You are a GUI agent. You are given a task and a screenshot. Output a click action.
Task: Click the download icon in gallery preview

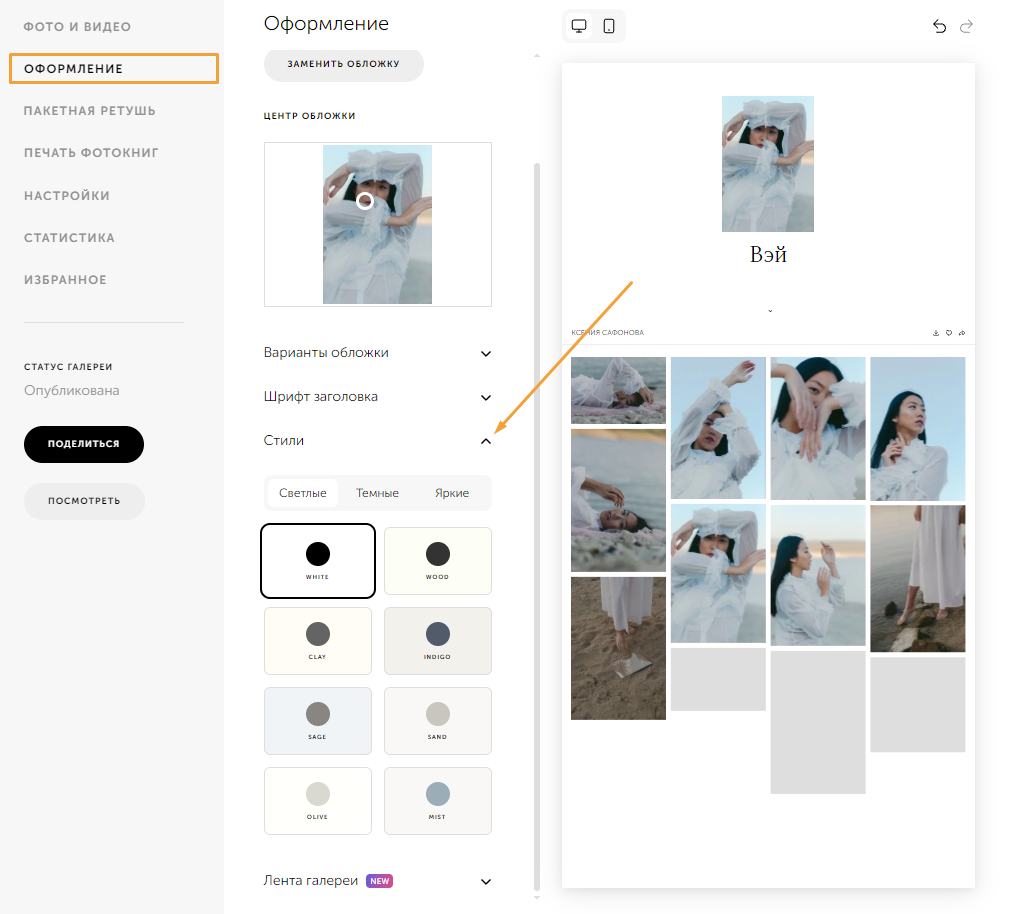935,333
